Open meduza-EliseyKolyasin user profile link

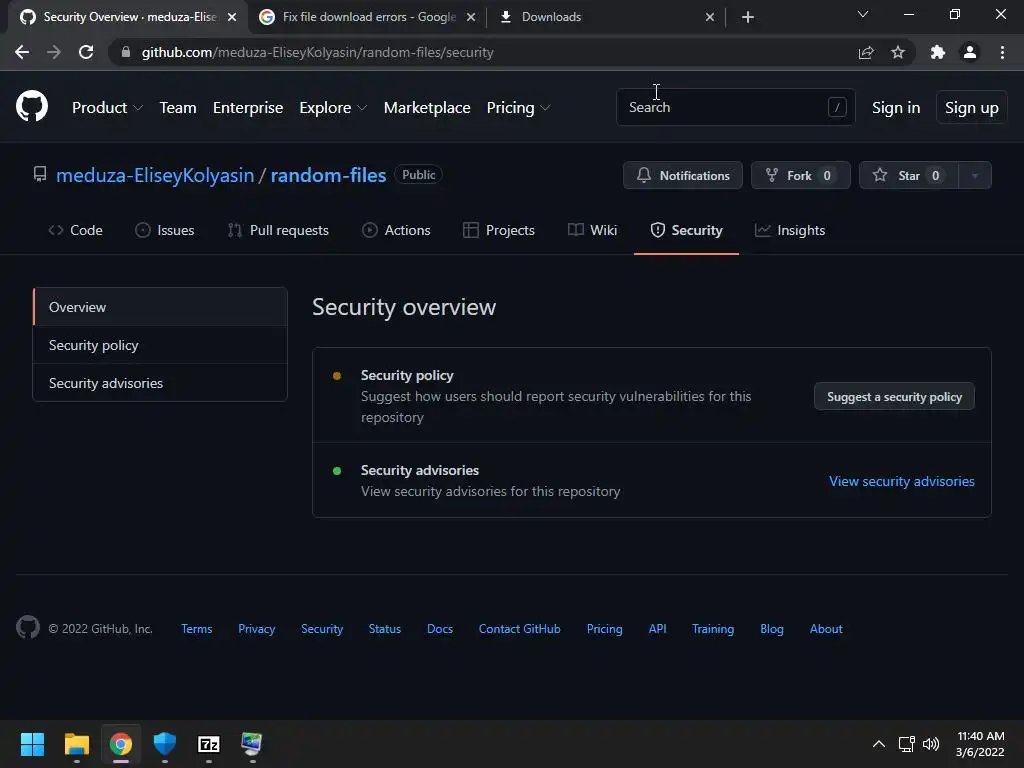[x=155, y=175]
